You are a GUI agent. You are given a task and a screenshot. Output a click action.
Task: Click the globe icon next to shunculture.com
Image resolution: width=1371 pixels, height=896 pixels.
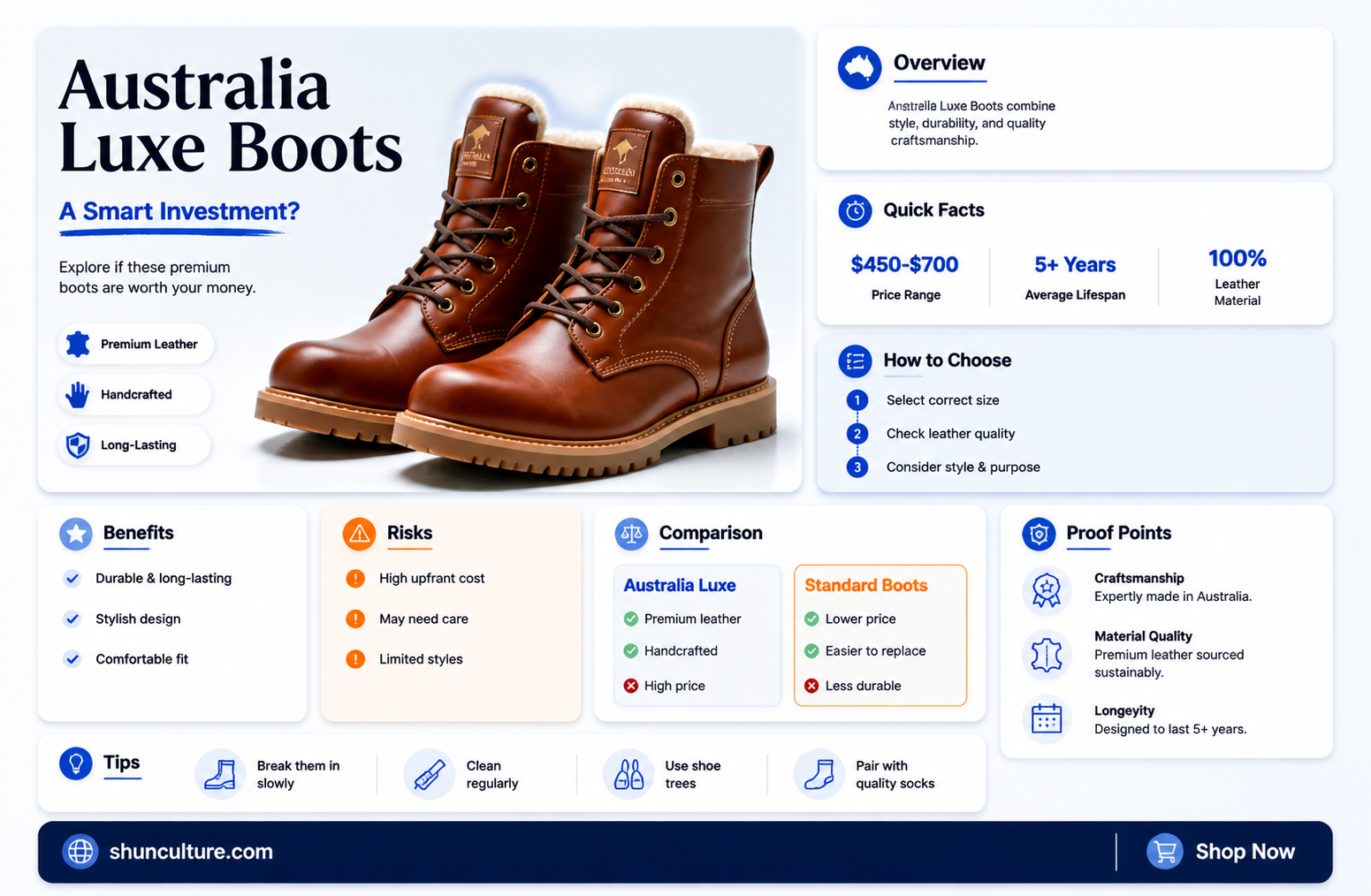(80, 852)
